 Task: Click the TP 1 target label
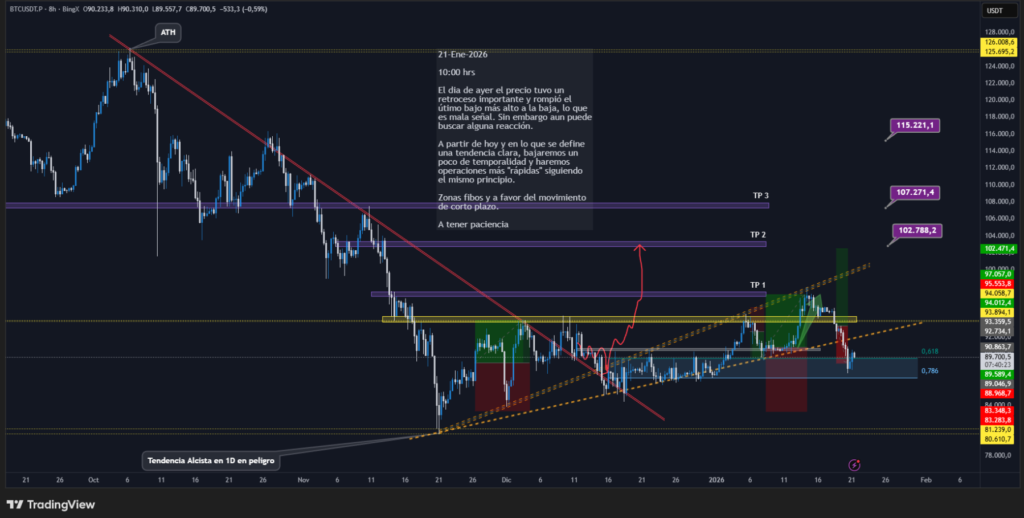coord(759,285)
